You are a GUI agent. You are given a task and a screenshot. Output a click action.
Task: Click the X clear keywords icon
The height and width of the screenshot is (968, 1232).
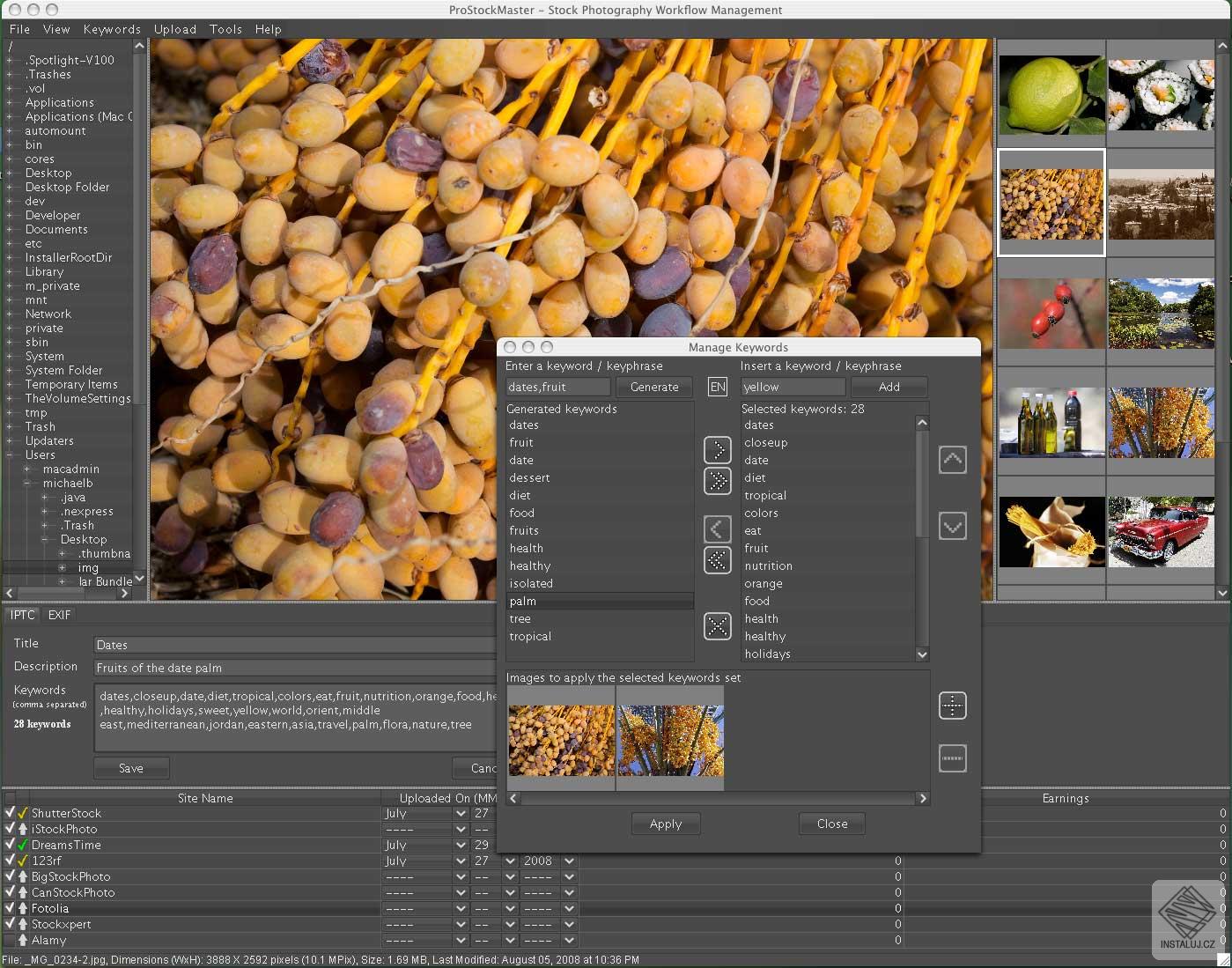pyautogui.click(x=718, y=626)
